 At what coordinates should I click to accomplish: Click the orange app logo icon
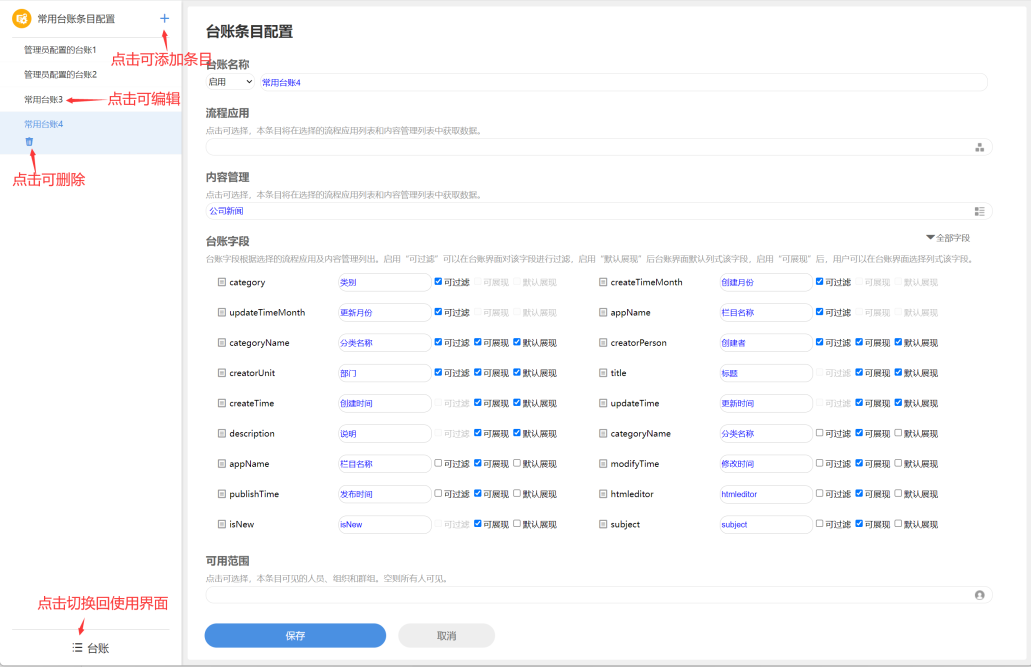(21, 19)
